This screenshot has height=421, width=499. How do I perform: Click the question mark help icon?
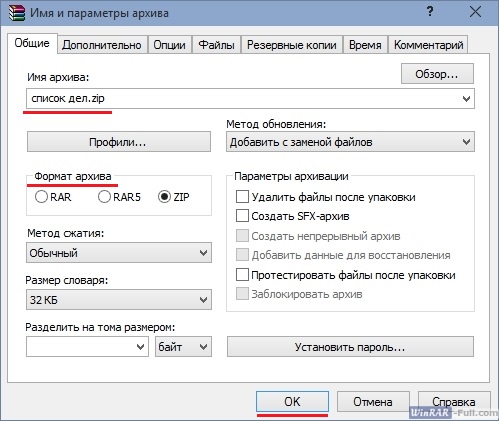pos(430,12)
